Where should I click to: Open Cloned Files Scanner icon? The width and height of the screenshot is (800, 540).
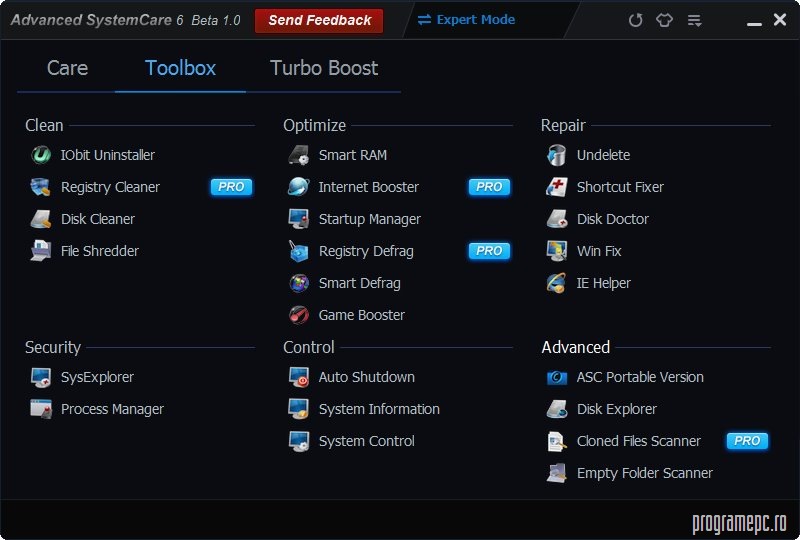pos(557,441)
